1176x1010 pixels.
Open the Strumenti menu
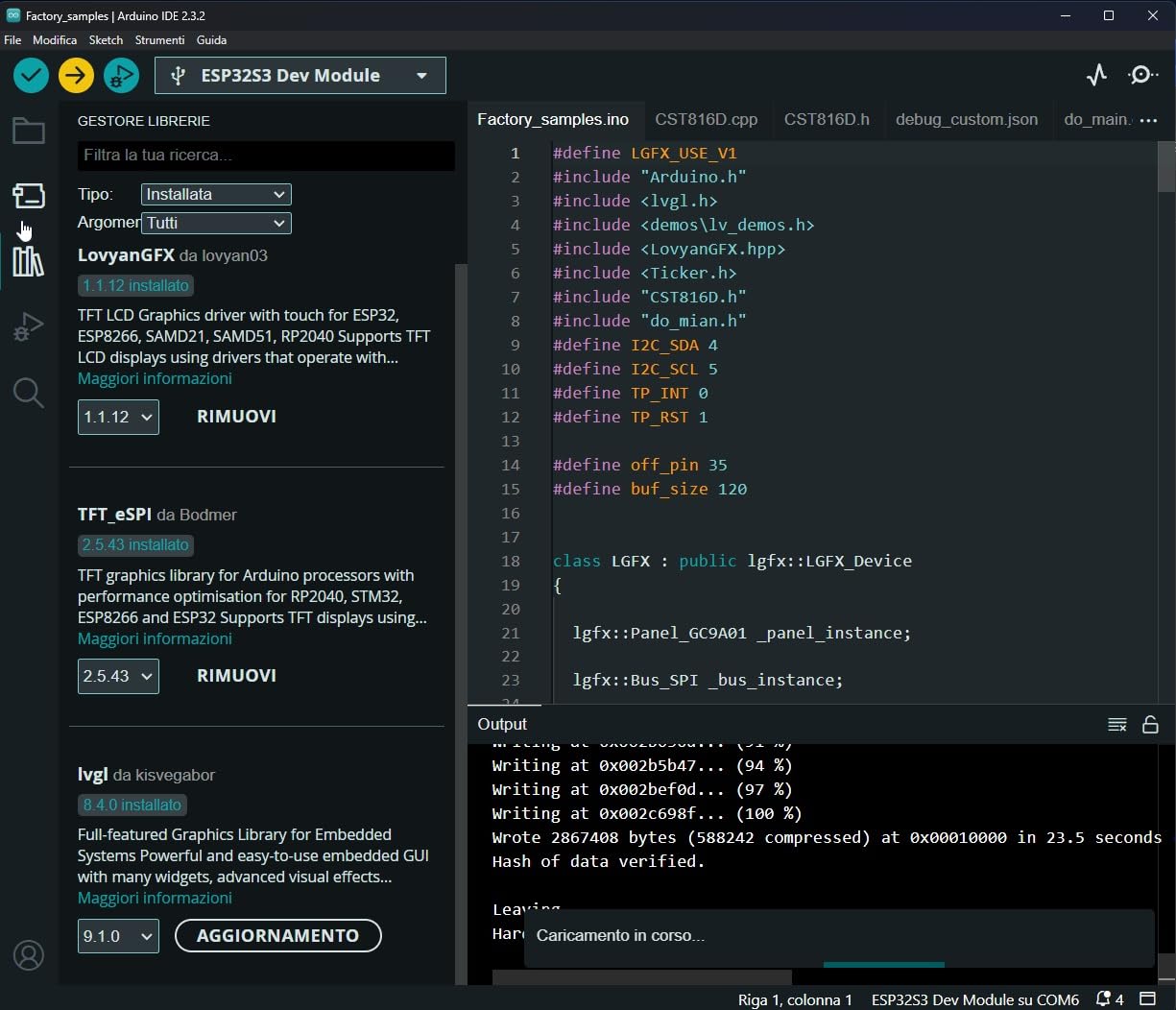(159, 40)
